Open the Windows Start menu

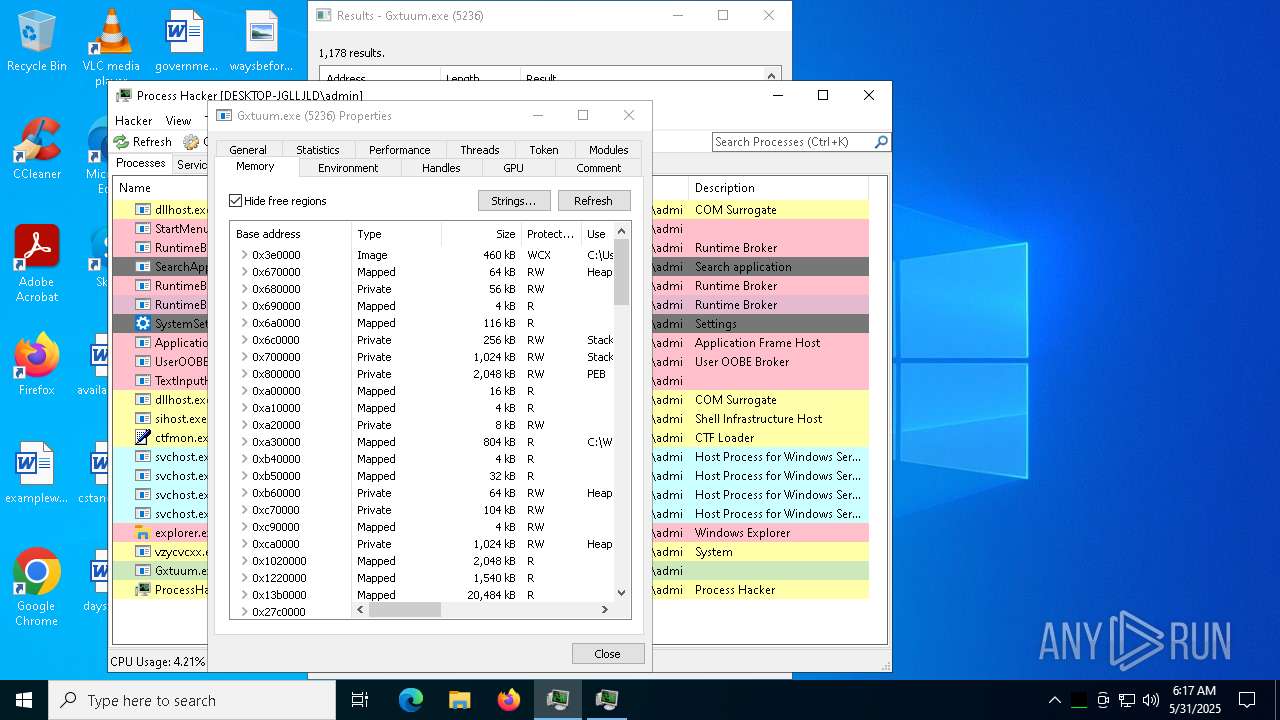click(x=24, y=700)
